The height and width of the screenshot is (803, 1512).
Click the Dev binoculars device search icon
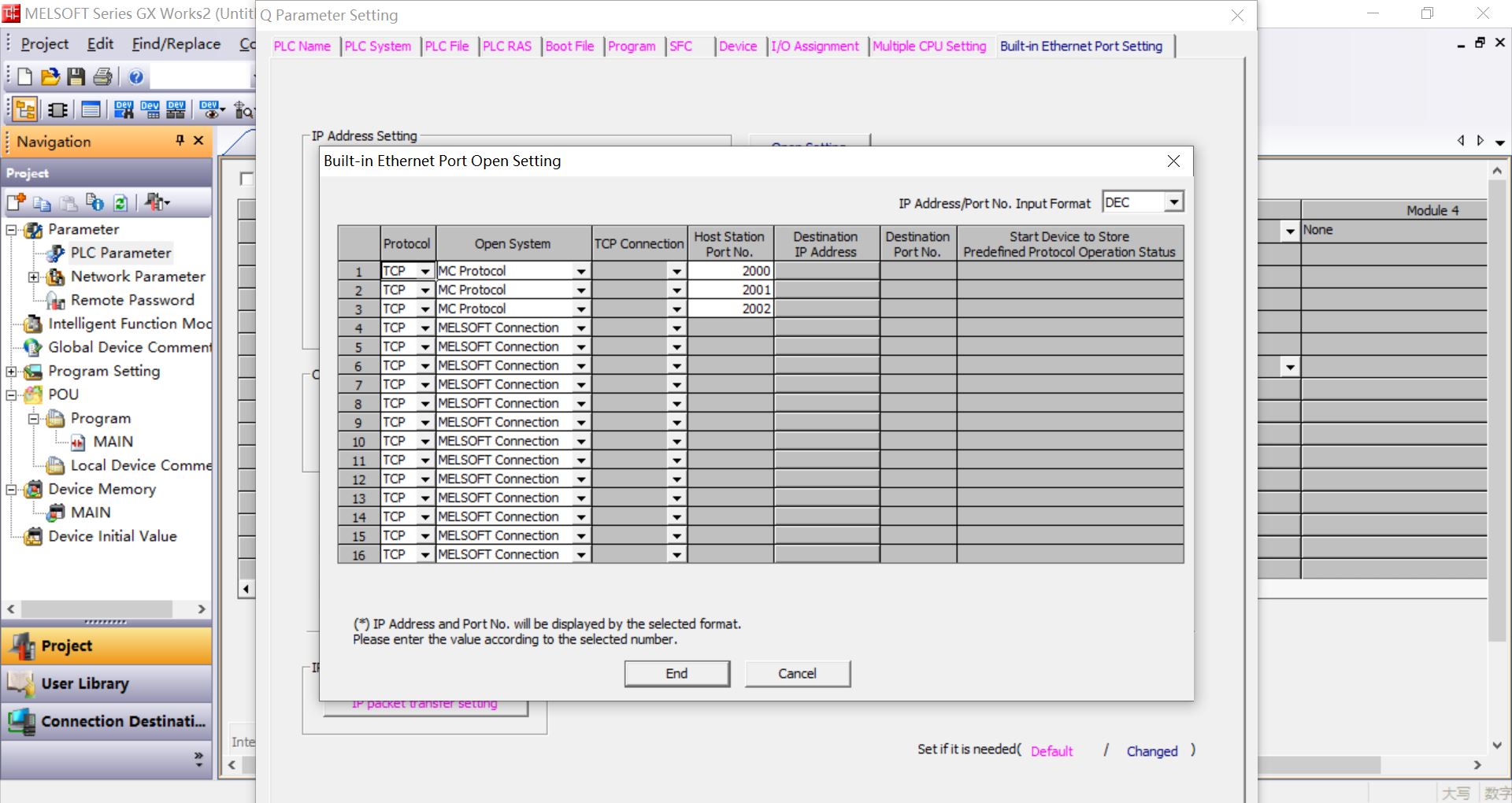coord(124,109)
